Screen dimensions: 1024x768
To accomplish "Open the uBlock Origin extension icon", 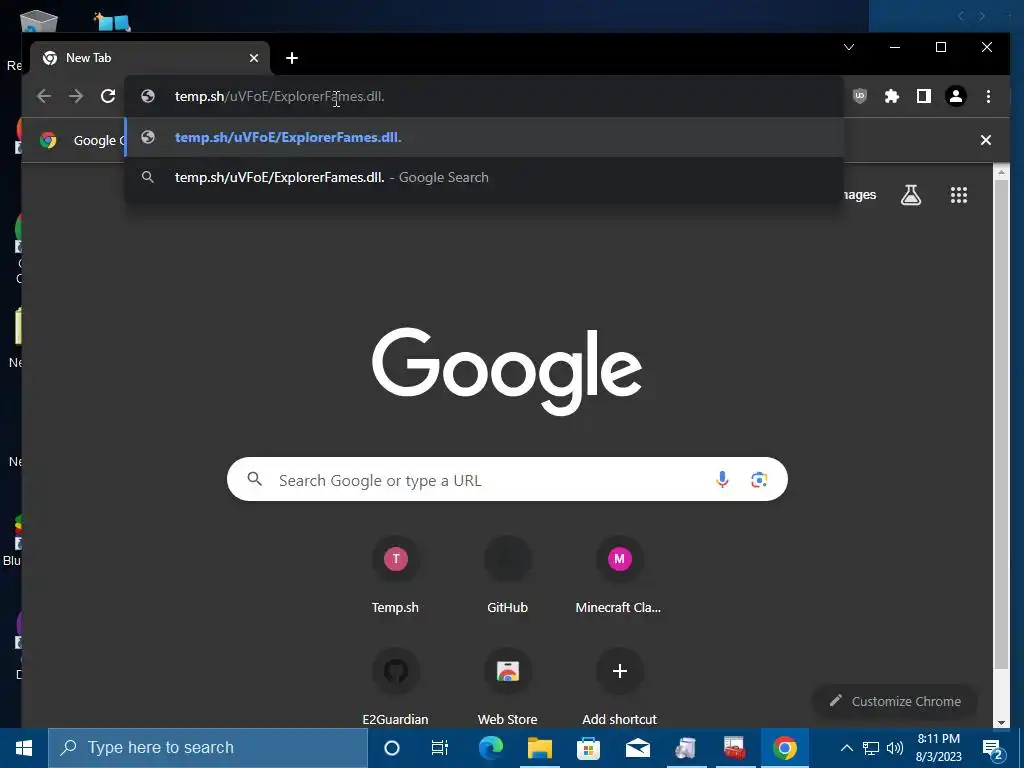I will point(860,97).
